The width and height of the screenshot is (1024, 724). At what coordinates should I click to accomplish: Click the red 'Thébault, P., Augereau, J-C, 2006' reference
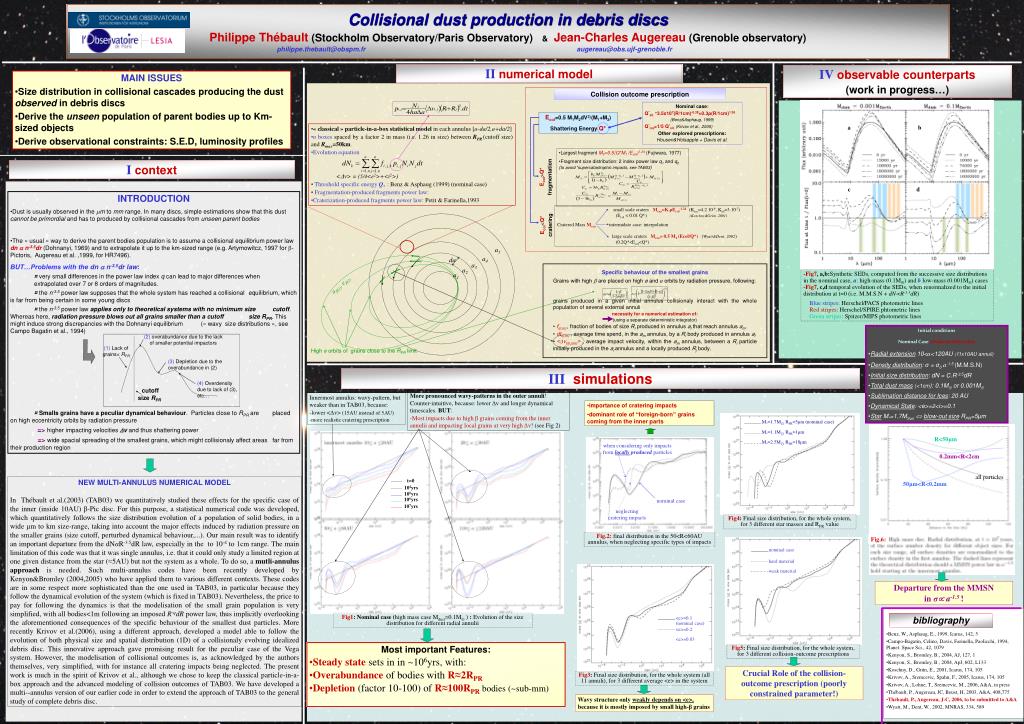tap(952, 699)
